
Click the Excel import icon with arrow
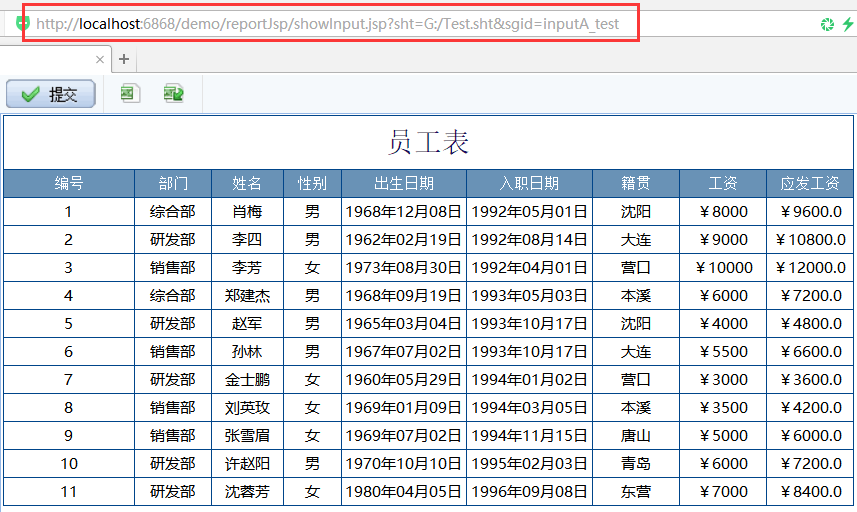(173, 93)
